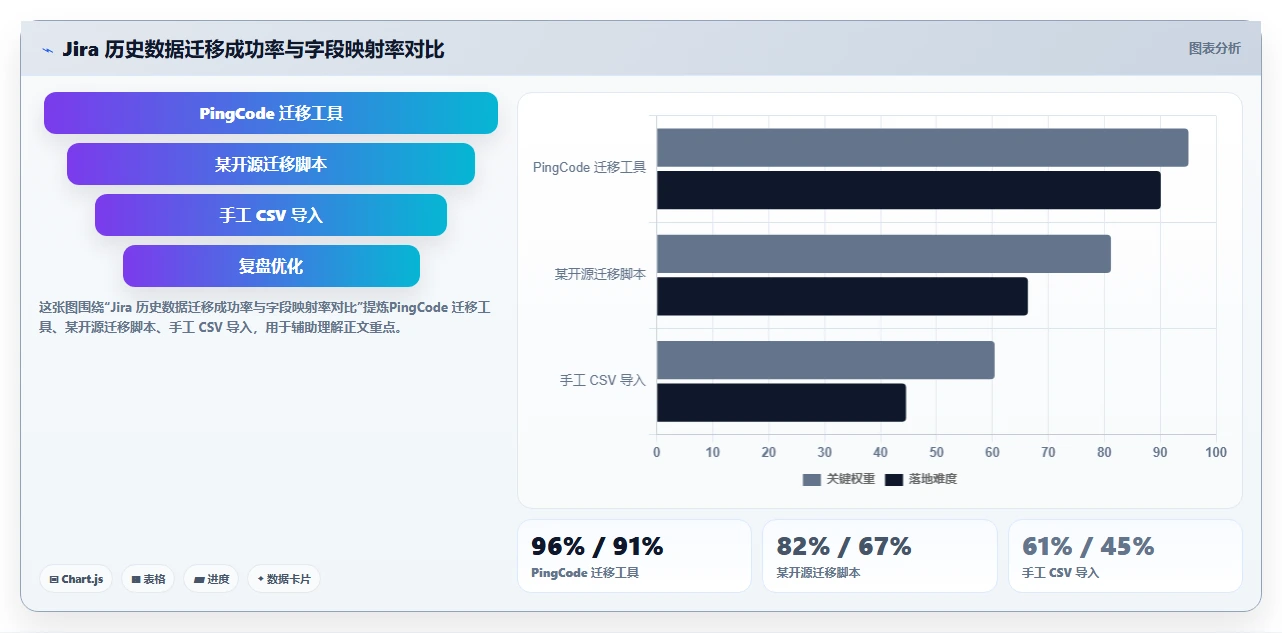Click the gray 某开源迁移脚本 bar
Viewport: 1282px width, 633px height.
point(883,254)
